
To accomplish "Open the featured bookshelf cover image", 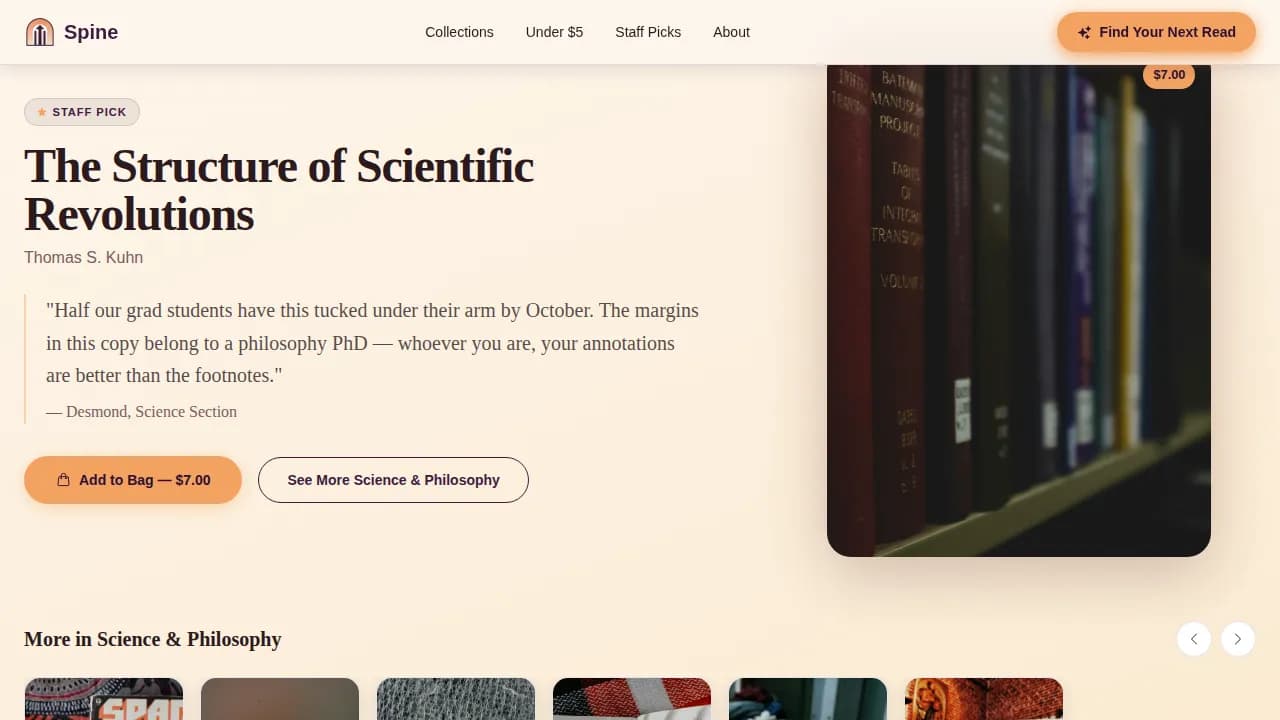I will (x=1019, y=310).
